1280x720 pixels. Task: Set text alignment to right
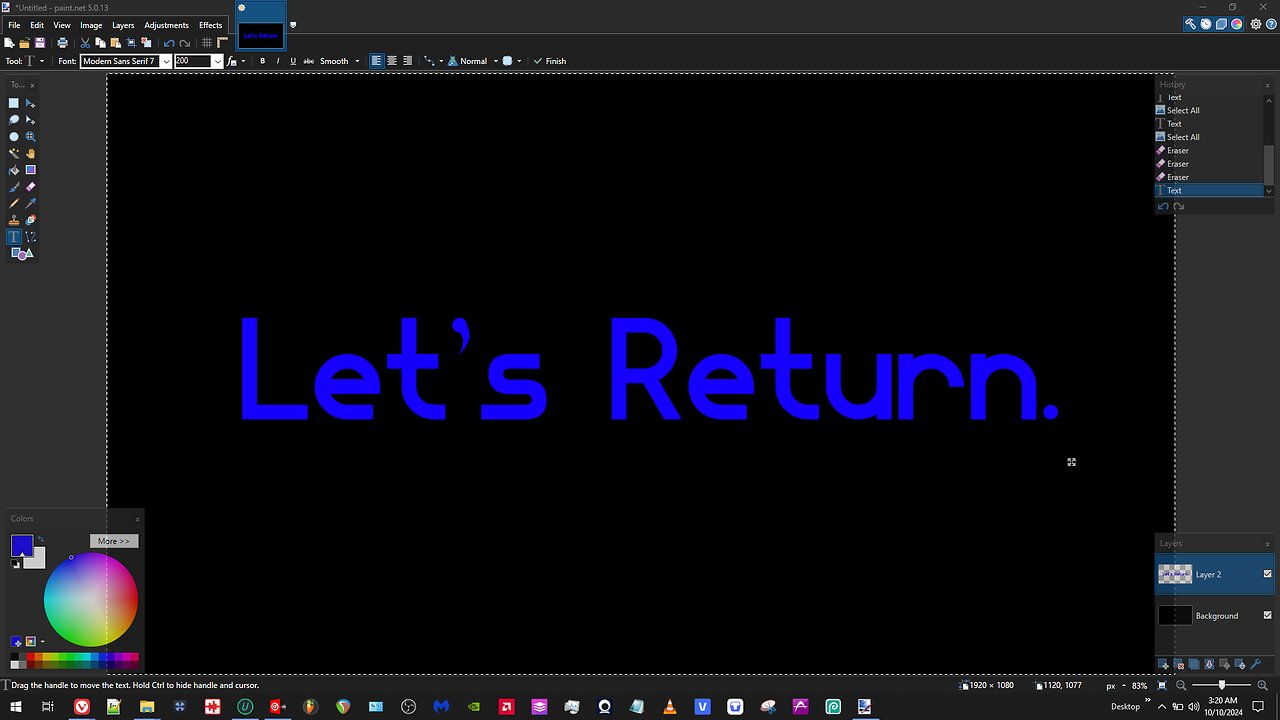click(x=407, y=61)
